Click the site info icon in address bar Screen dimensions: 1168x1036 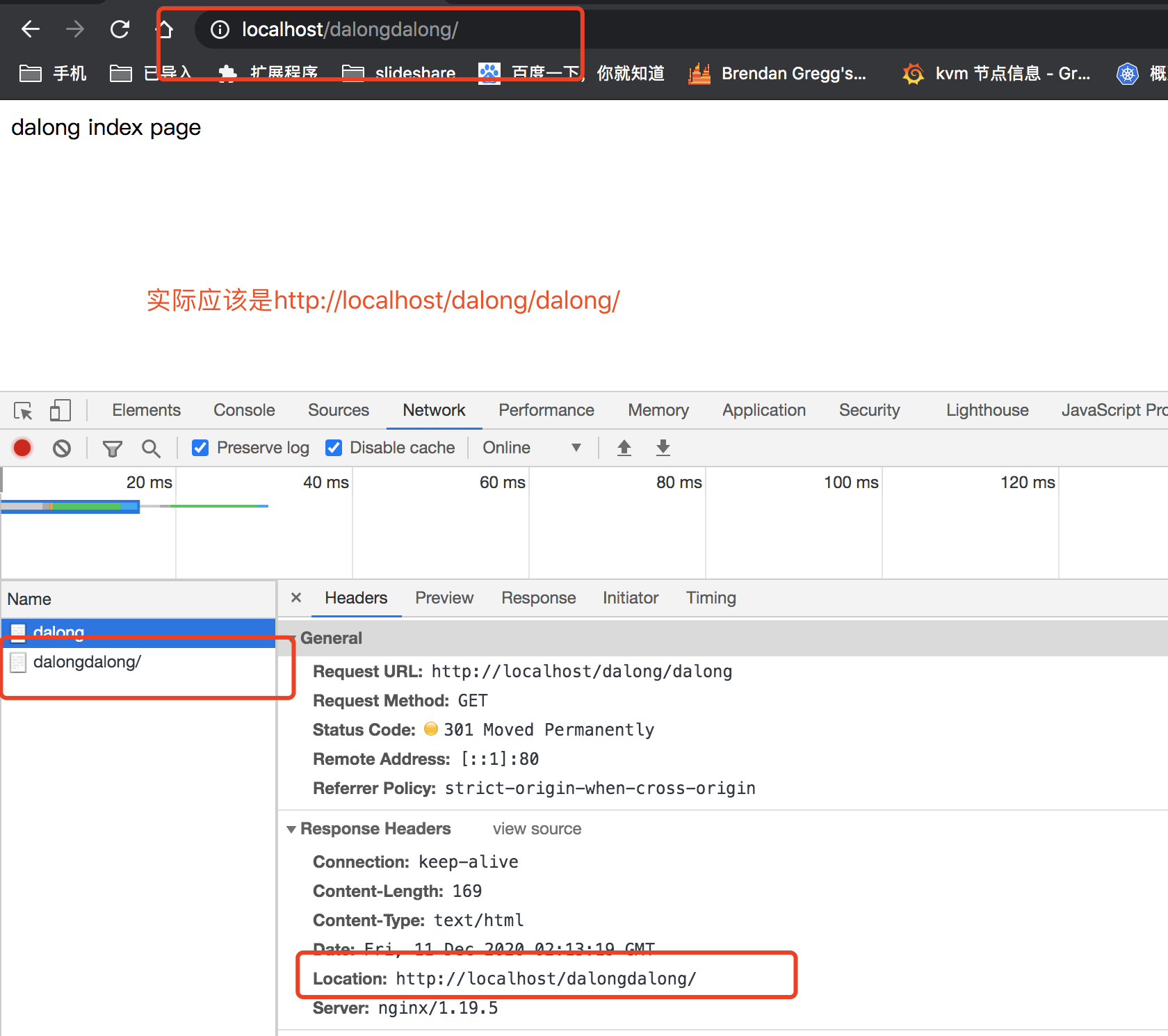pos(220,29)
